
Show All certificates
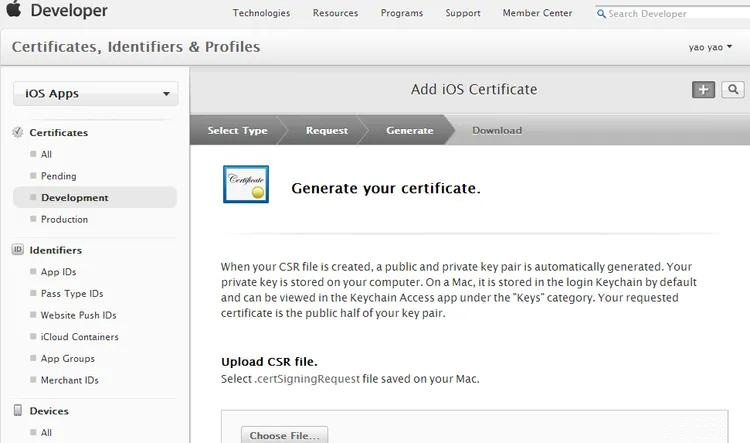tap(46, 154)
